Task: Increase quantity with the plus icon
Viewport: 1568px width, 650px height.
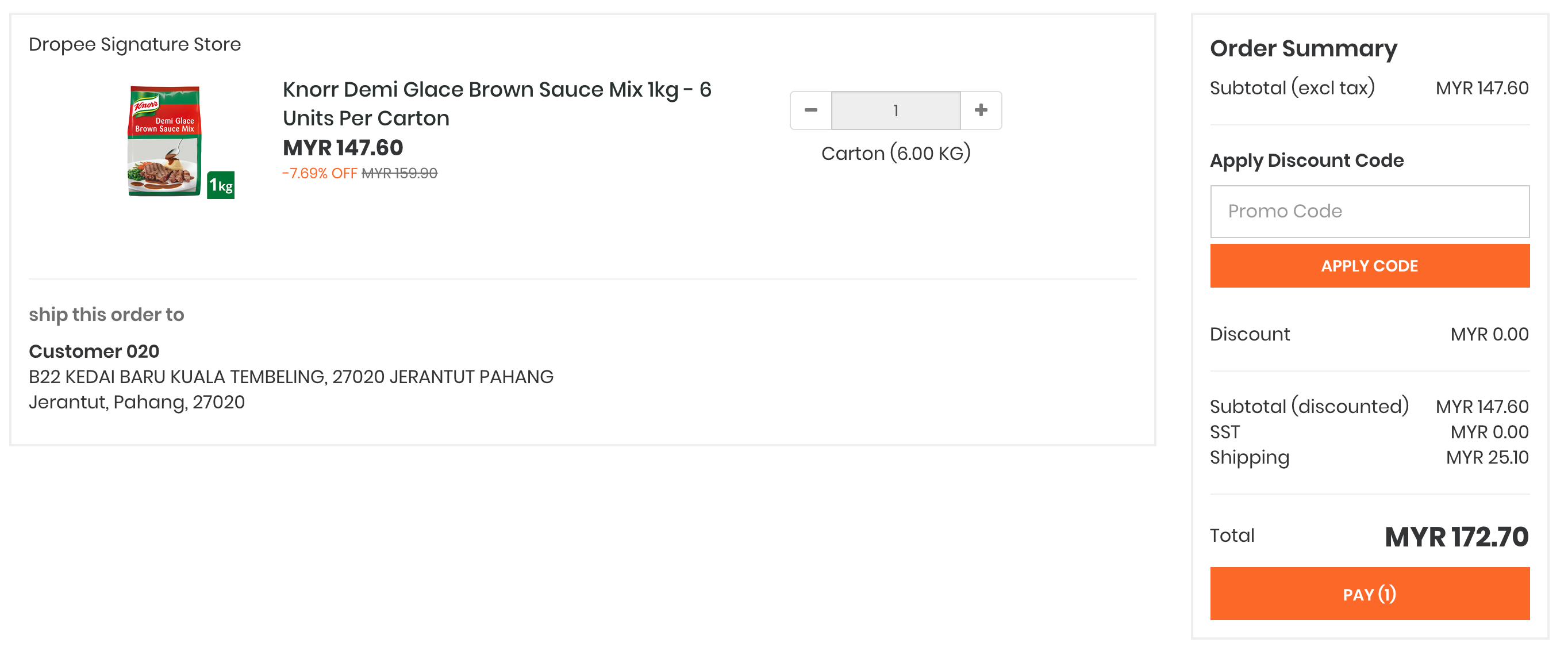Action: 981,110
